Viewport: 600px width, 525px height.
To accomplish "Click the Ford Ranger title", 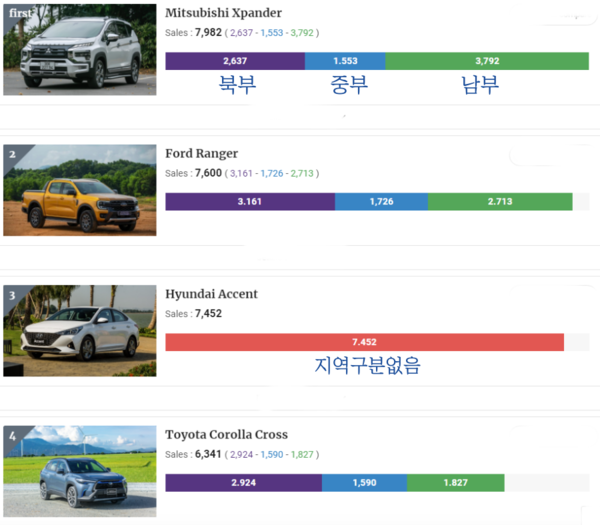I will coord(202,153).
